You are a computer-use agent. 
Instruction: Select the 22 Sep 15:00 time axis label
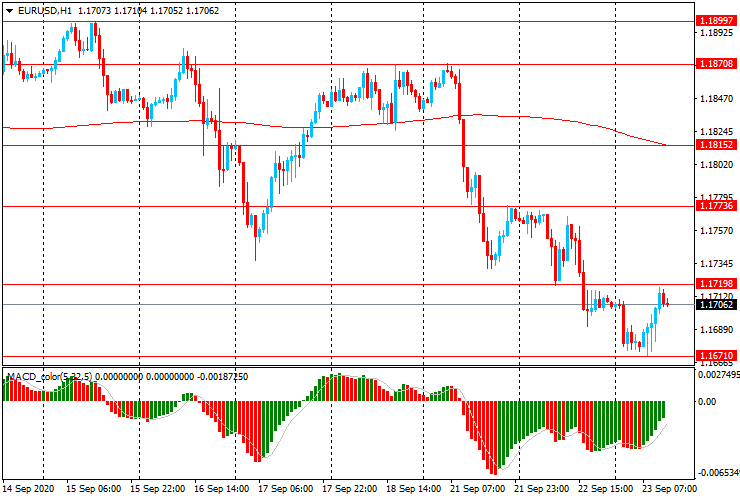[606, 489]
